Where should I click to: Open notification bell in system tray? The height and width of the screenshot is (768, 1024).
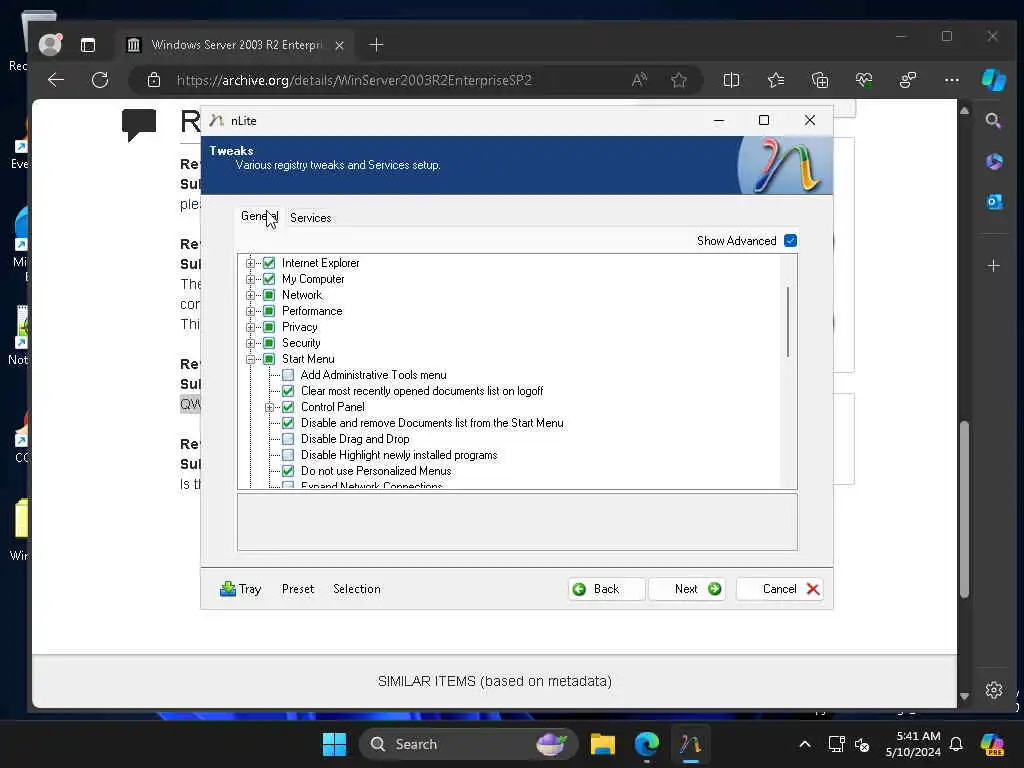click(956, 744)
